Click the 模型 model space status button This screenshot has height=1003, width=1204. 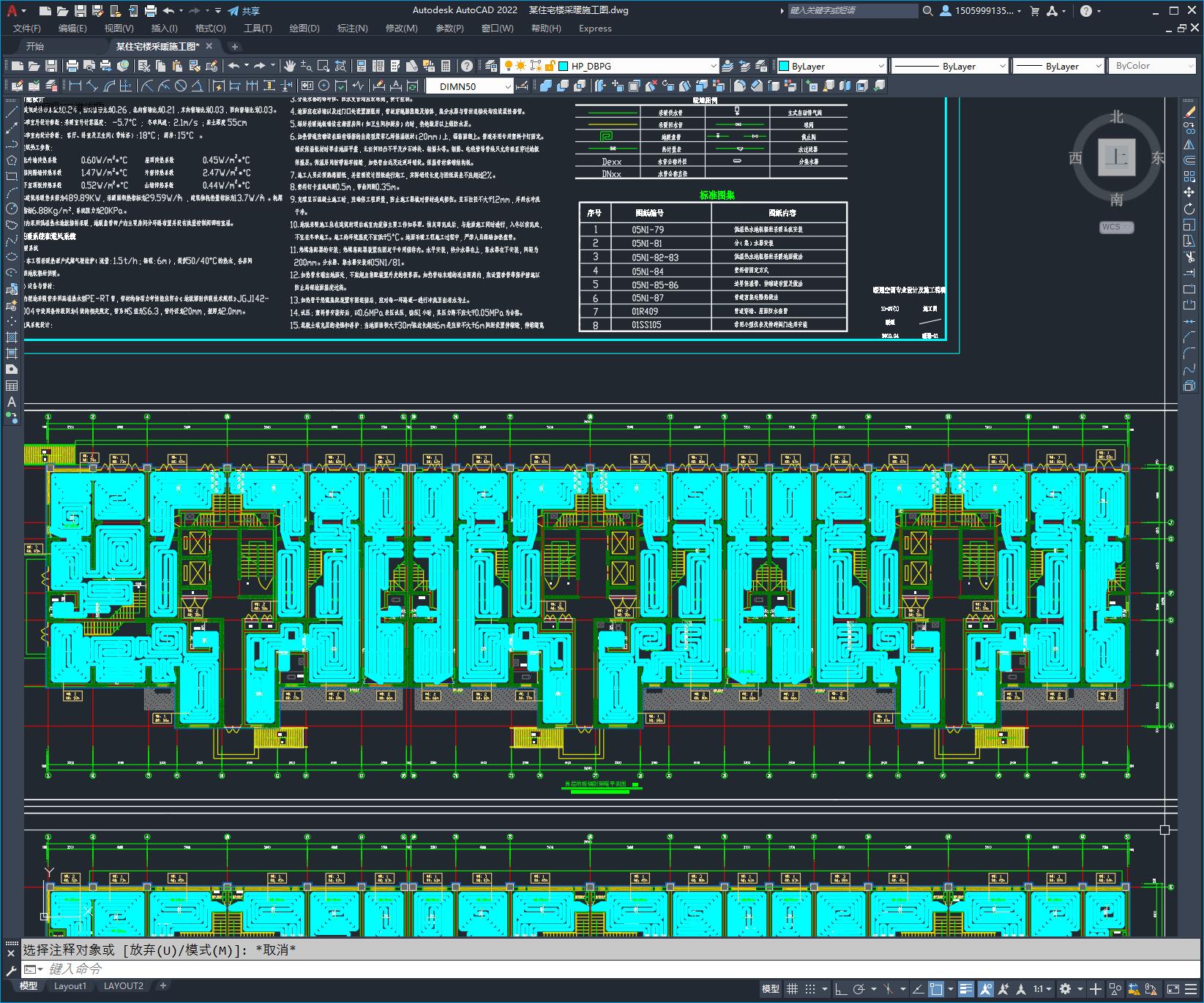771,989
